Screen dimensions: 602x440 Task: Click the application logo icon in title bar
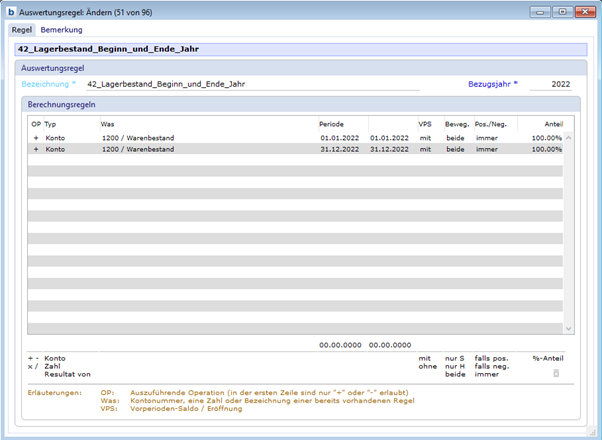click(11, 11)
